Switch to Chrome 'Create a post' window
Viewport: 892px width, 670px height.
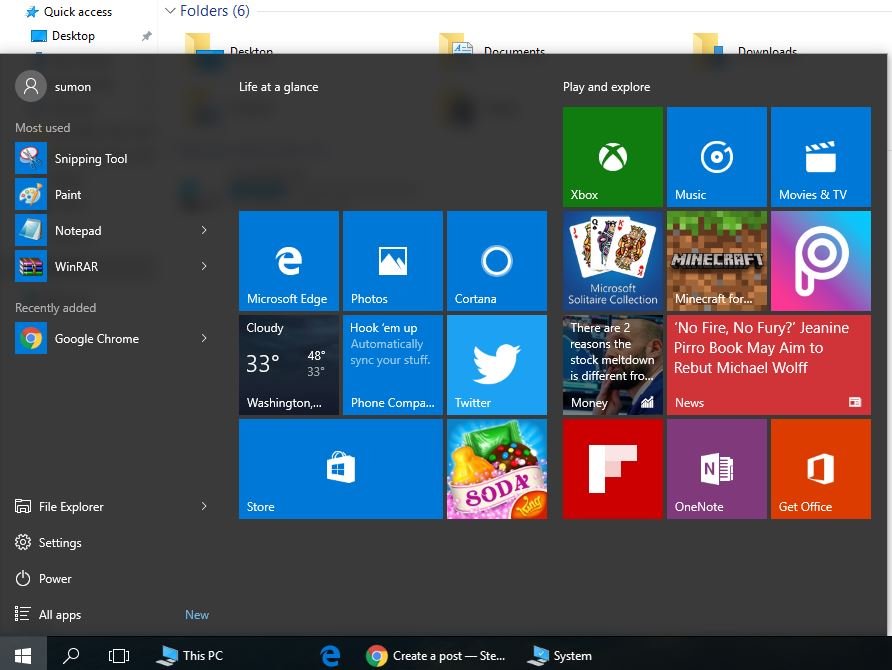(435, 655)
